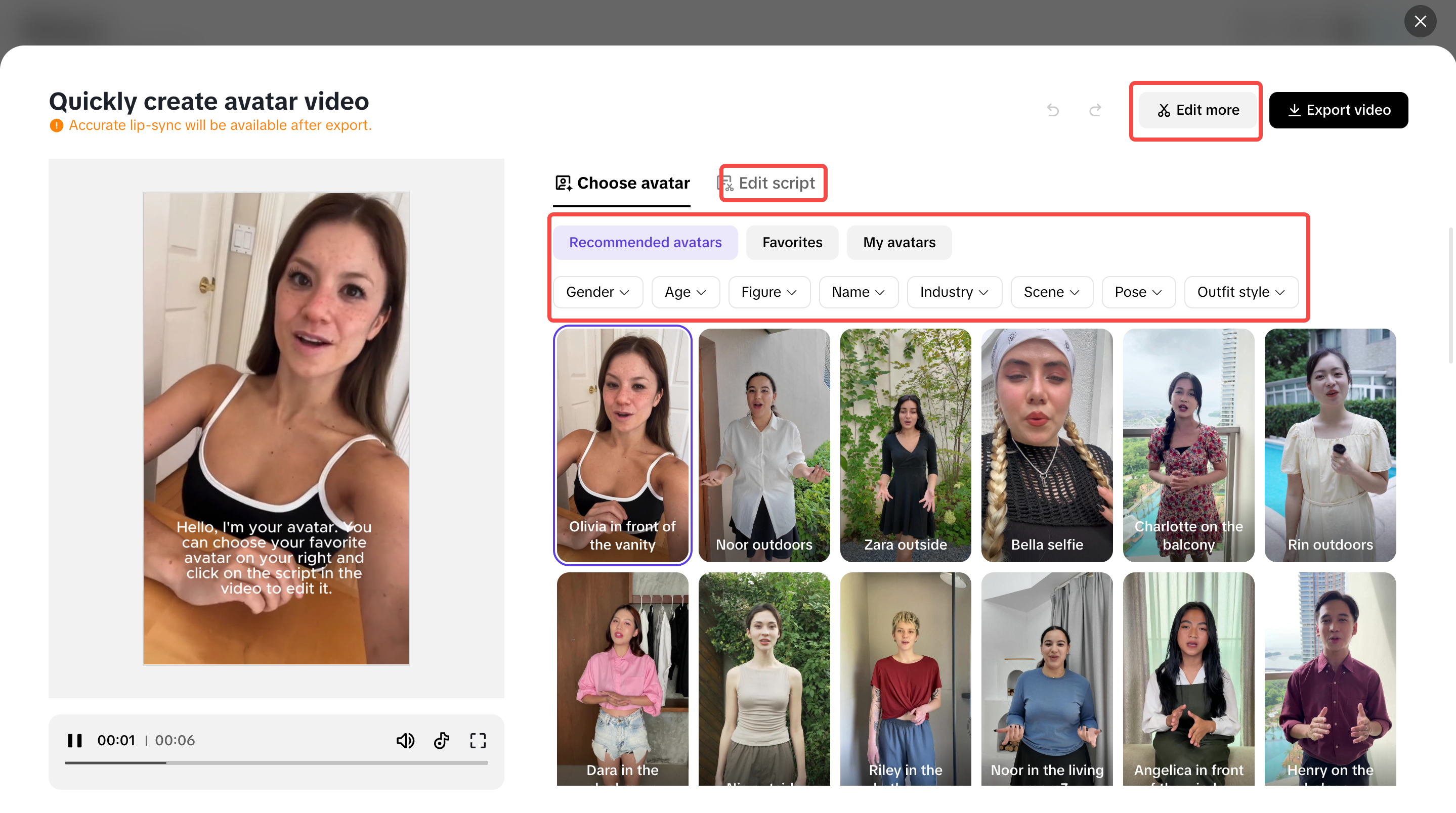The image size is (1456, 813).
Task: Open the Industry filter dropdown
Action: 954,292
